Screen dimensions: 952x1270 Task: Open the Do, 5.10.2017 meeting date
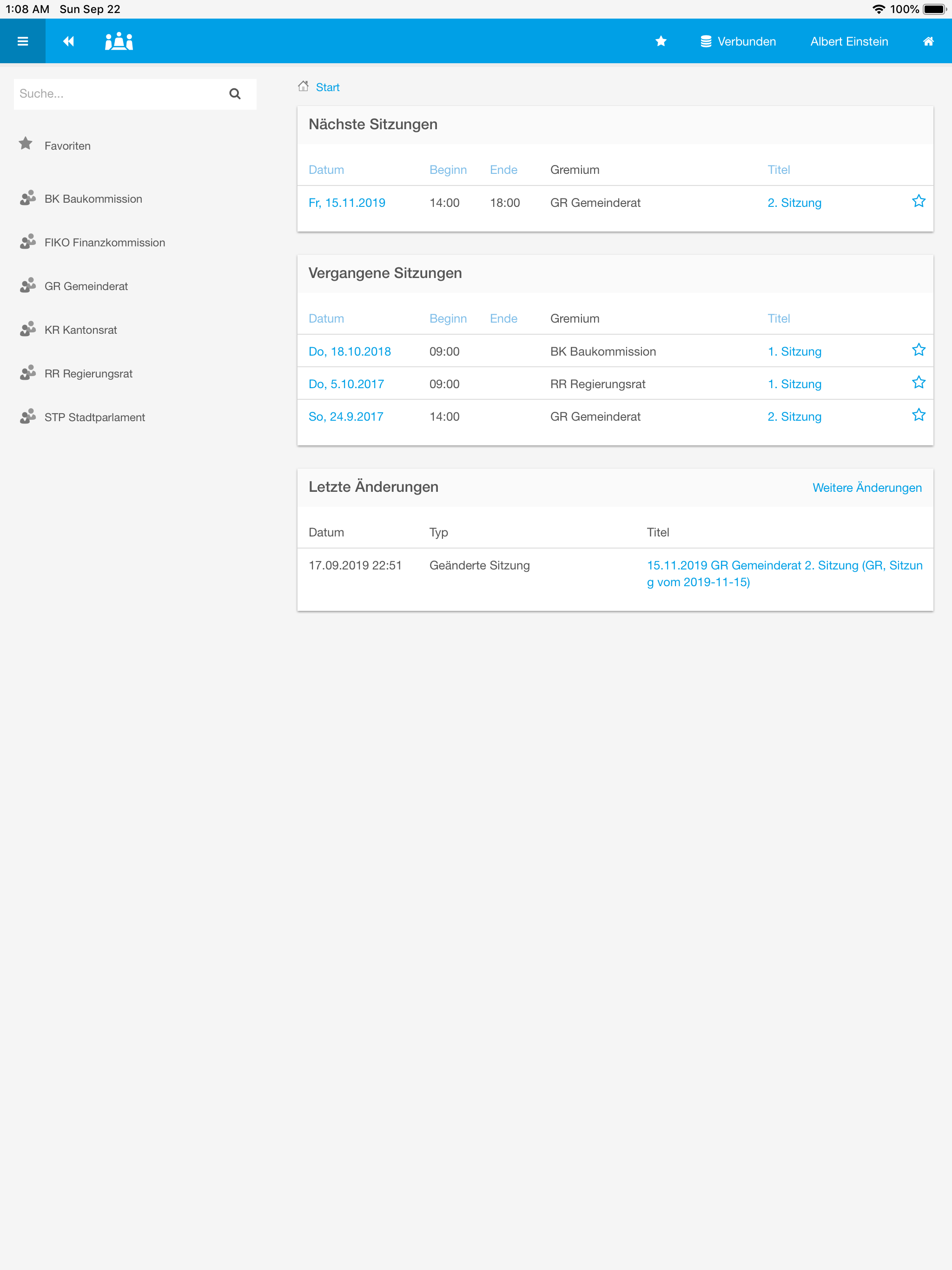(x=346, y=384)
